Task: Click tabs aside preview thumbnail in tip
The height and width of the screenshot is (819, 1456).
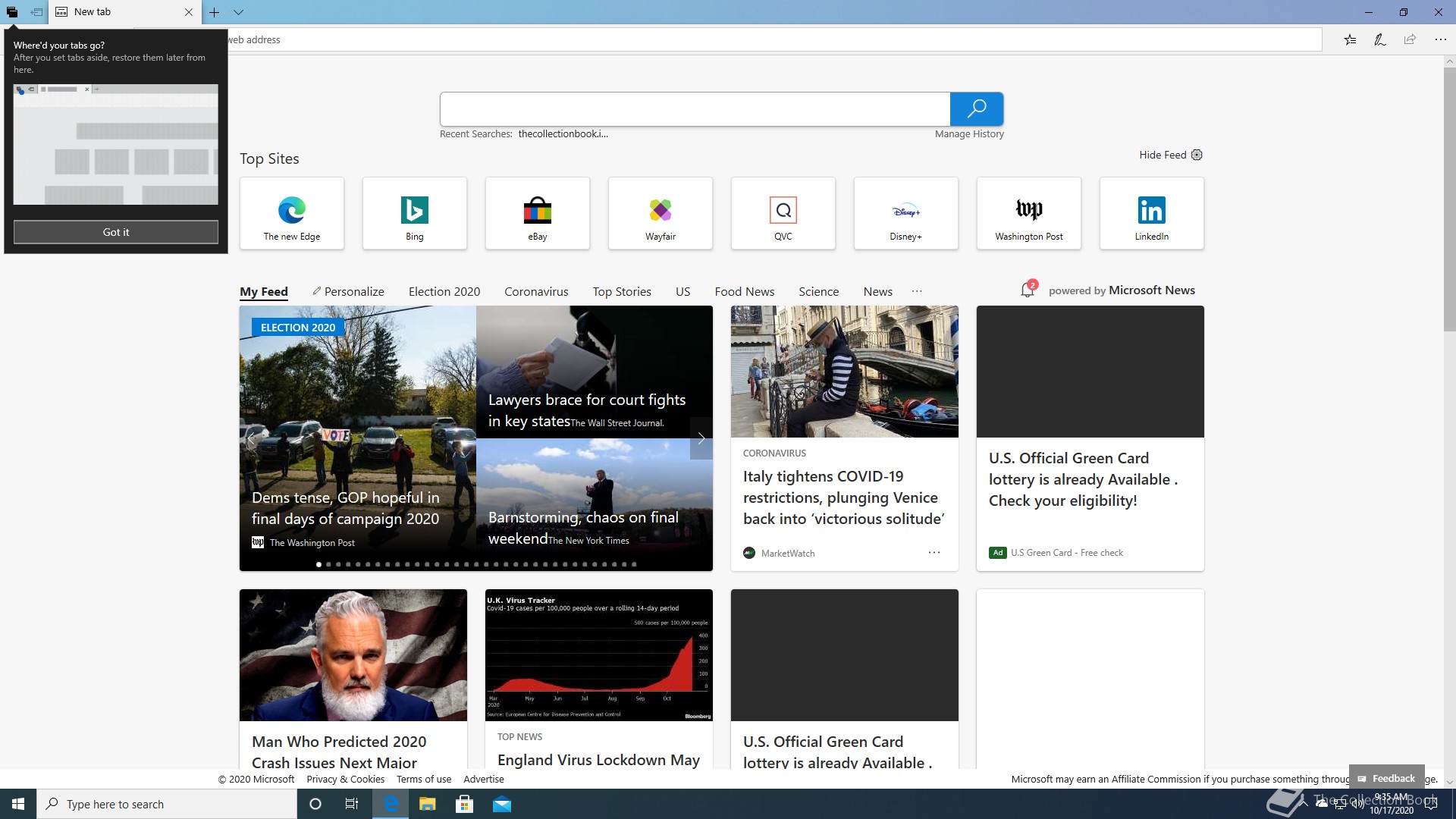Action: point(116,144)
